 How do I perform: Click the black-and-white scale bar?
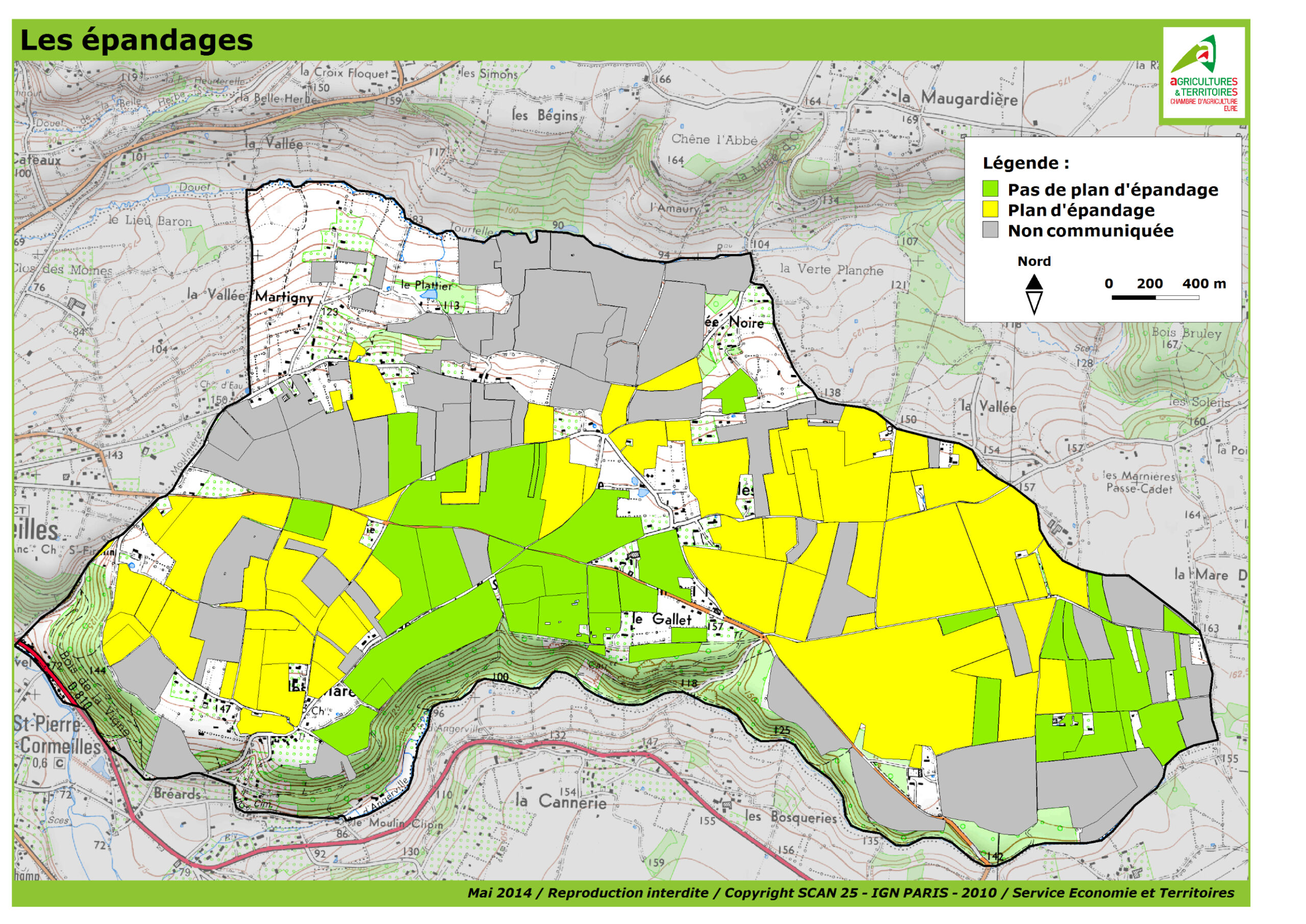[1156, 297]
